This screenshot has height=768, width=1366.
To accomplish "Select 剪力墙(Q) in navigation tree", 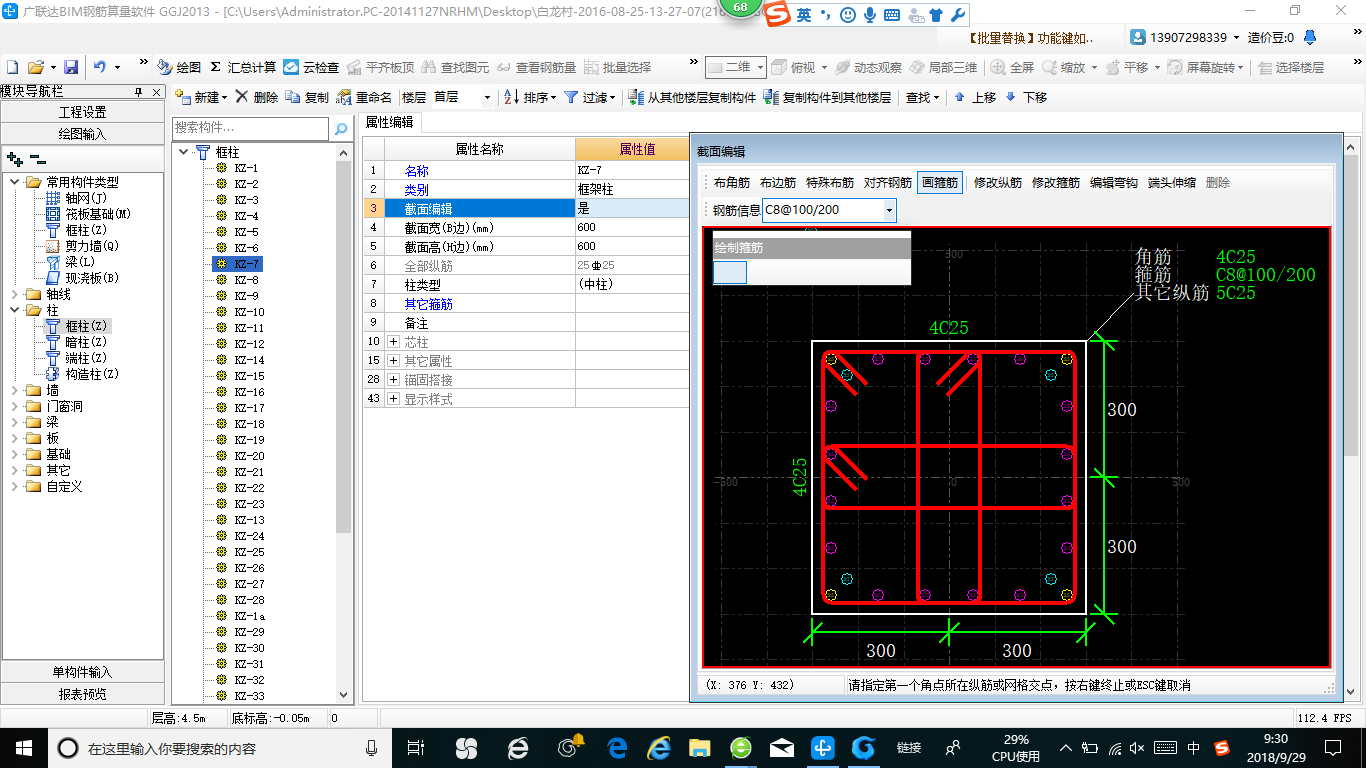I will (x=92, y=246).
